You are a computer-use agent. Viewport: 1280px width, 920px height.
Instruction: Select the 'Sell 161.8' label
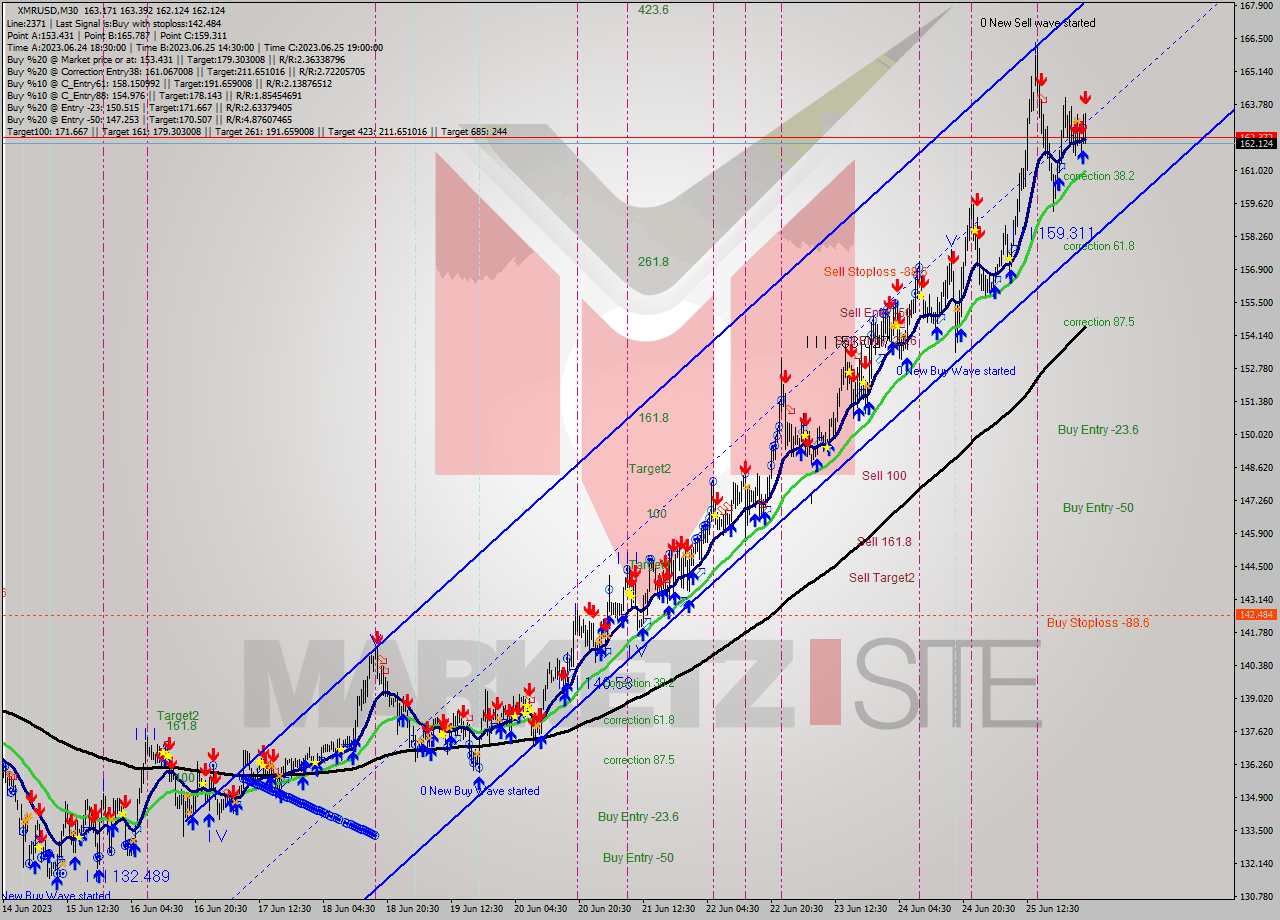tap(884, 541)
